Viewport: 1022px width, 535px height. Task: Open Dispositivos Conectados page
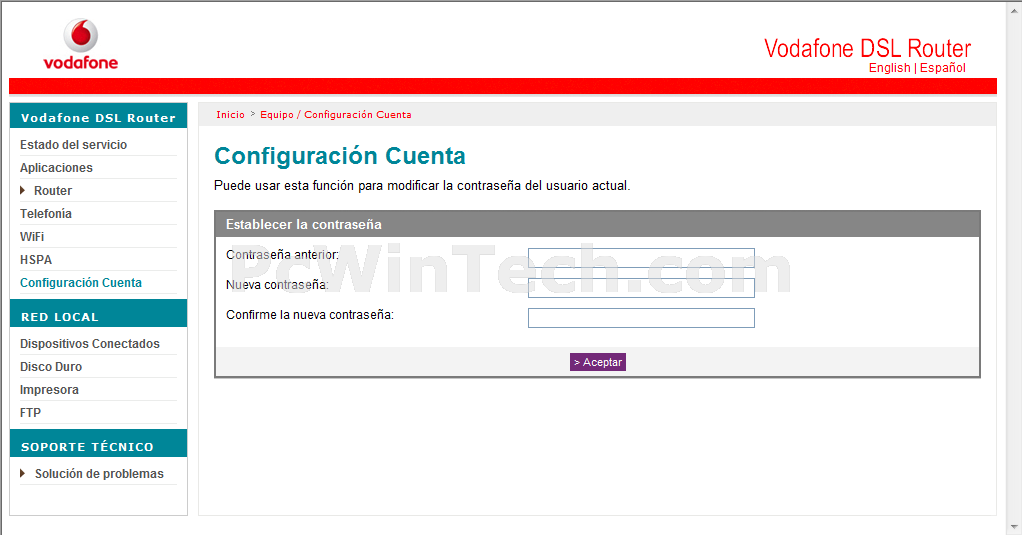[90, 343]
